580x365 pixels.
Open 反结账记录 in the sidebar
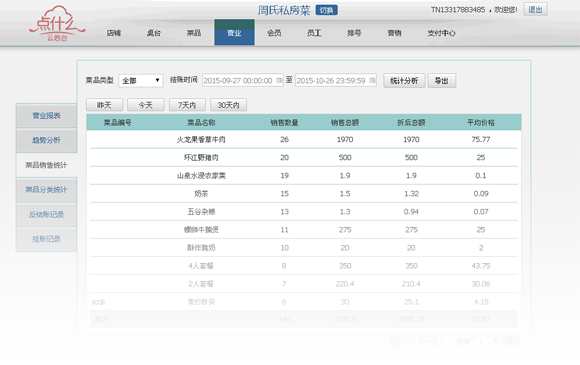[x=46, y=214]
